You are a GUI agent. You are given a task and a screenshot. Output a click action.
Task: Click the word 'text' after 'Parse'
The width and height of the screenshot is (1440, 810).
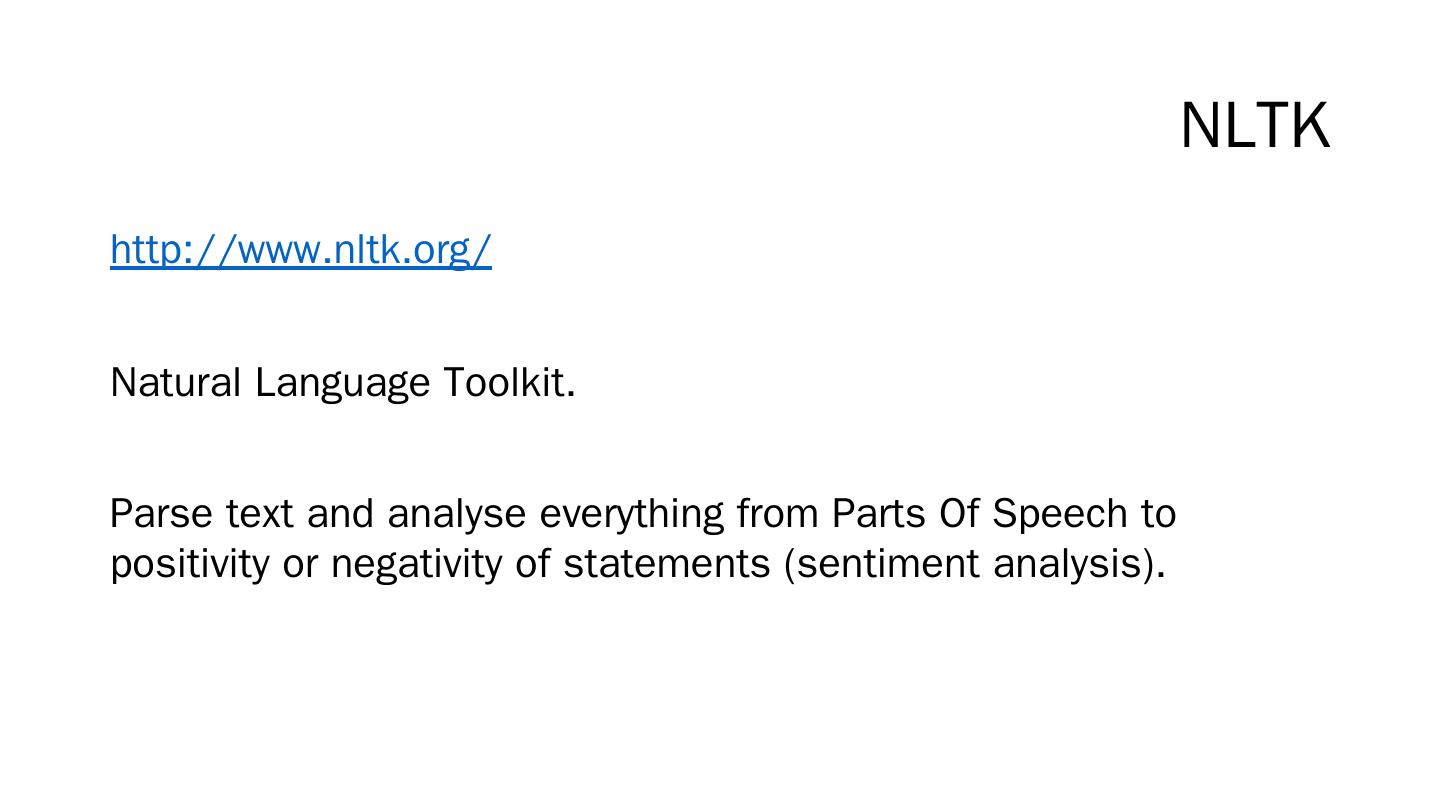coord(259,514)
